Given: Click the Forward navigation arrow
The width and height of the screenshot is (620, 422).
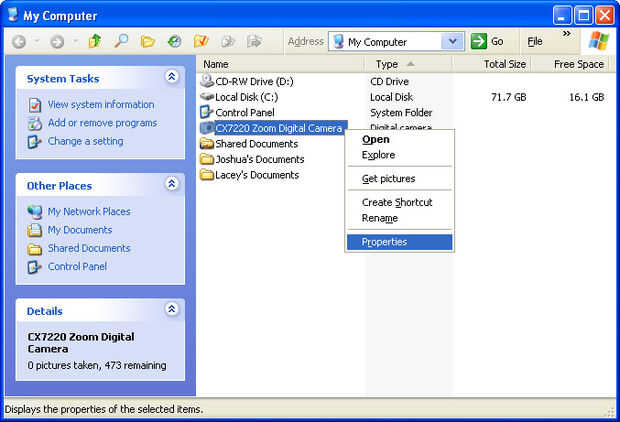Looking at the screenshot, I should [57, 42].
